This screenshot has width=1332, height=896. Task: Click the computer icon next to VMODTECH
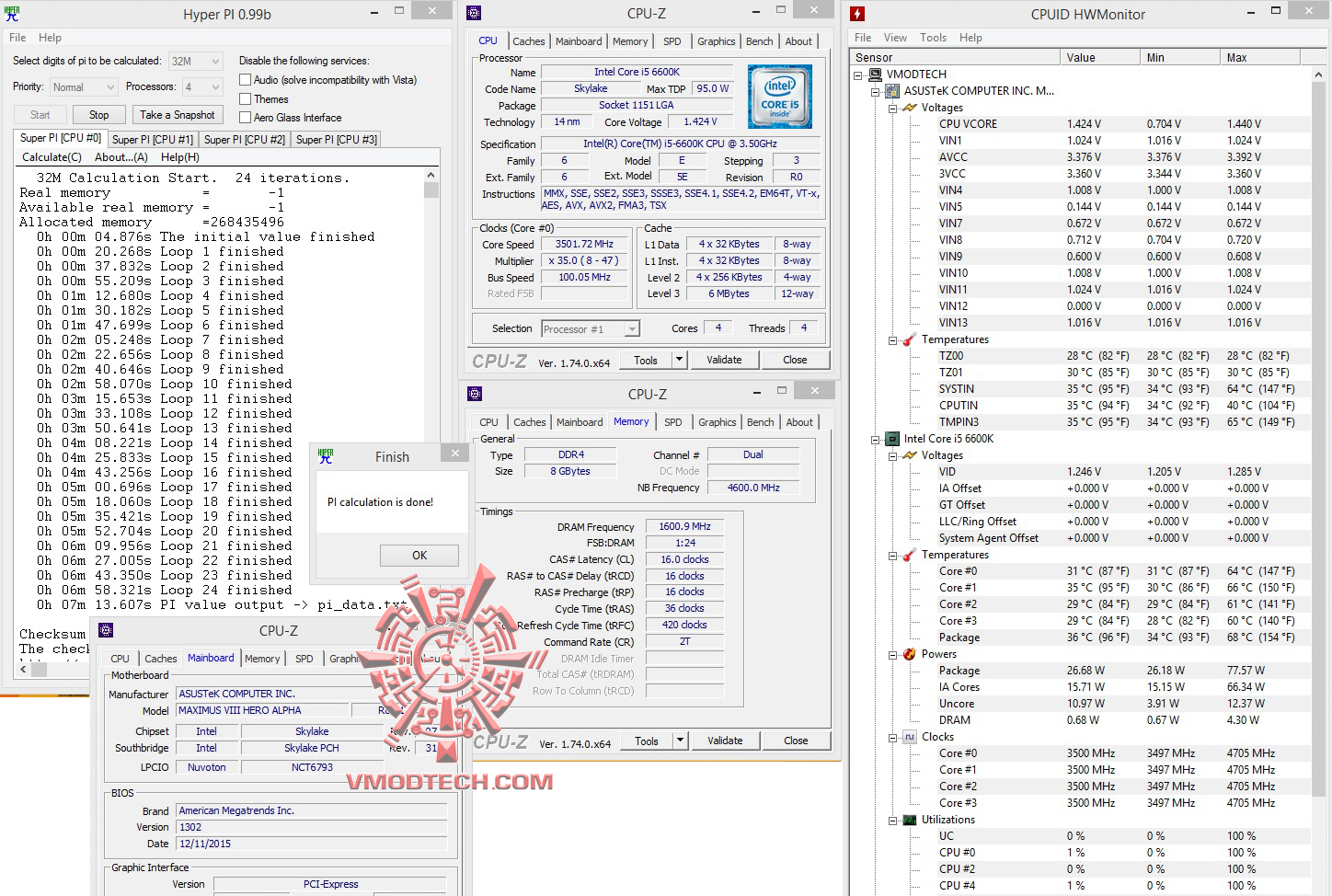click(x=875, y=75)
